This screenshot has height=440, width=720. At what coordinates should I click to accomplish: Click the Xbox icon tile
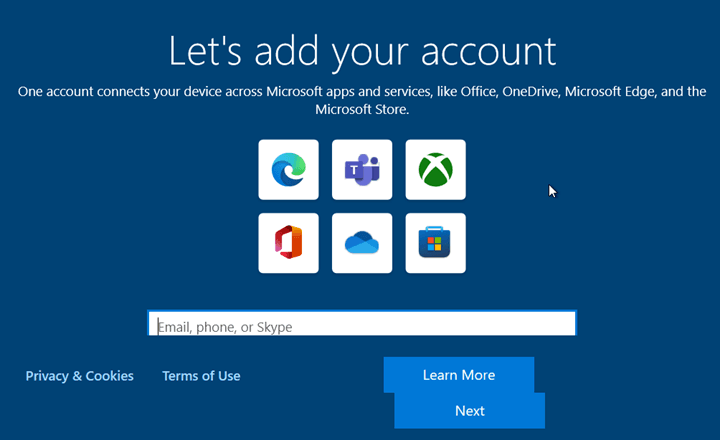[435, 169]
